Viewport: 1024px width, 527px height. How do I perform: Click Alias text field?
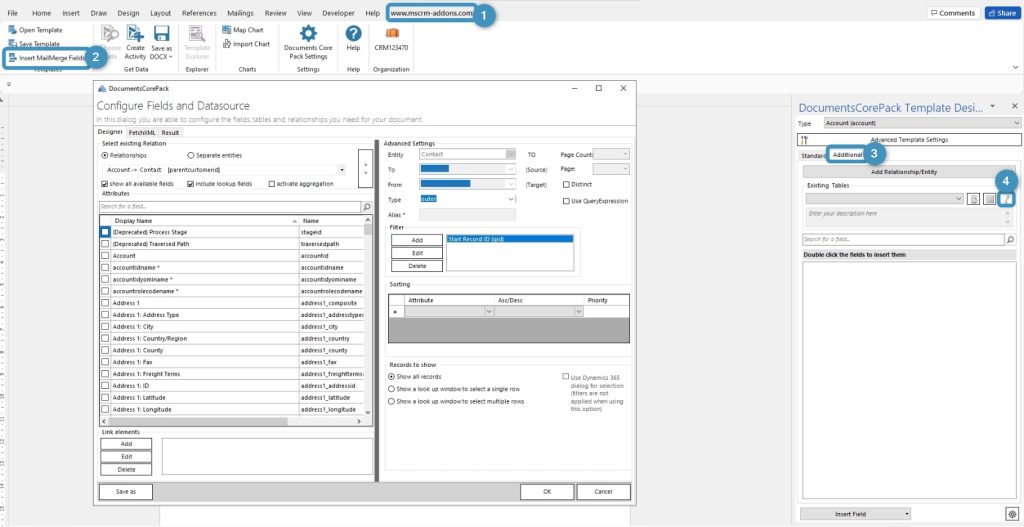pos(468,214)
